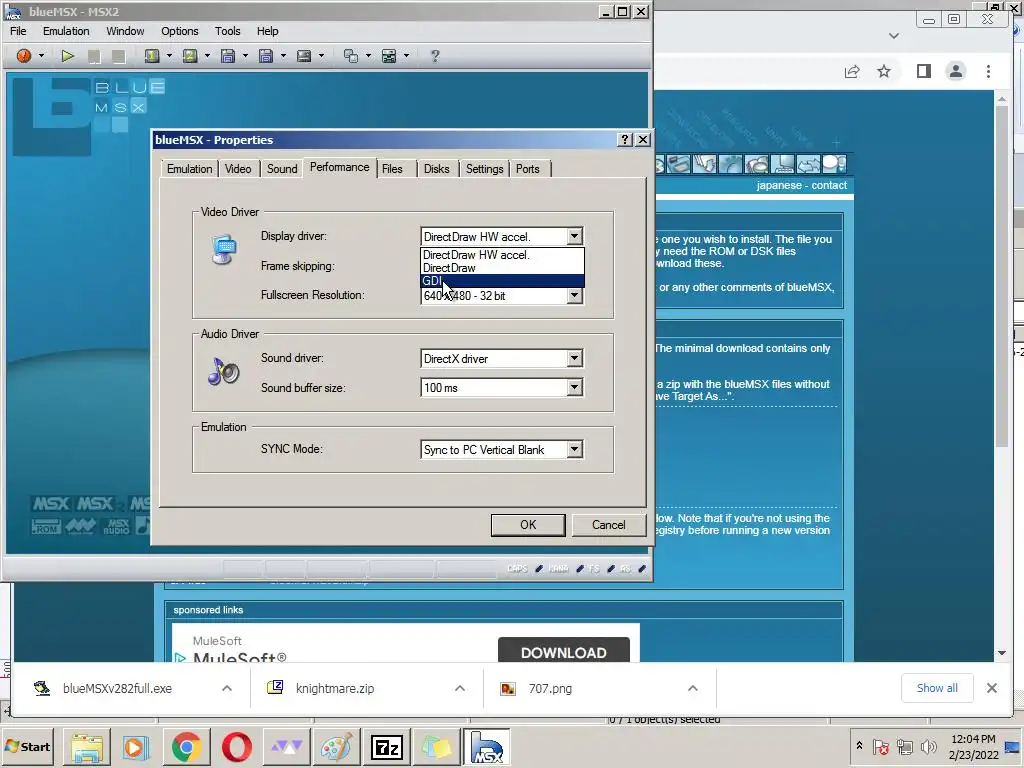
Task: Click the red reset icon in blueMSX toolbar
Action: point(24,56)
